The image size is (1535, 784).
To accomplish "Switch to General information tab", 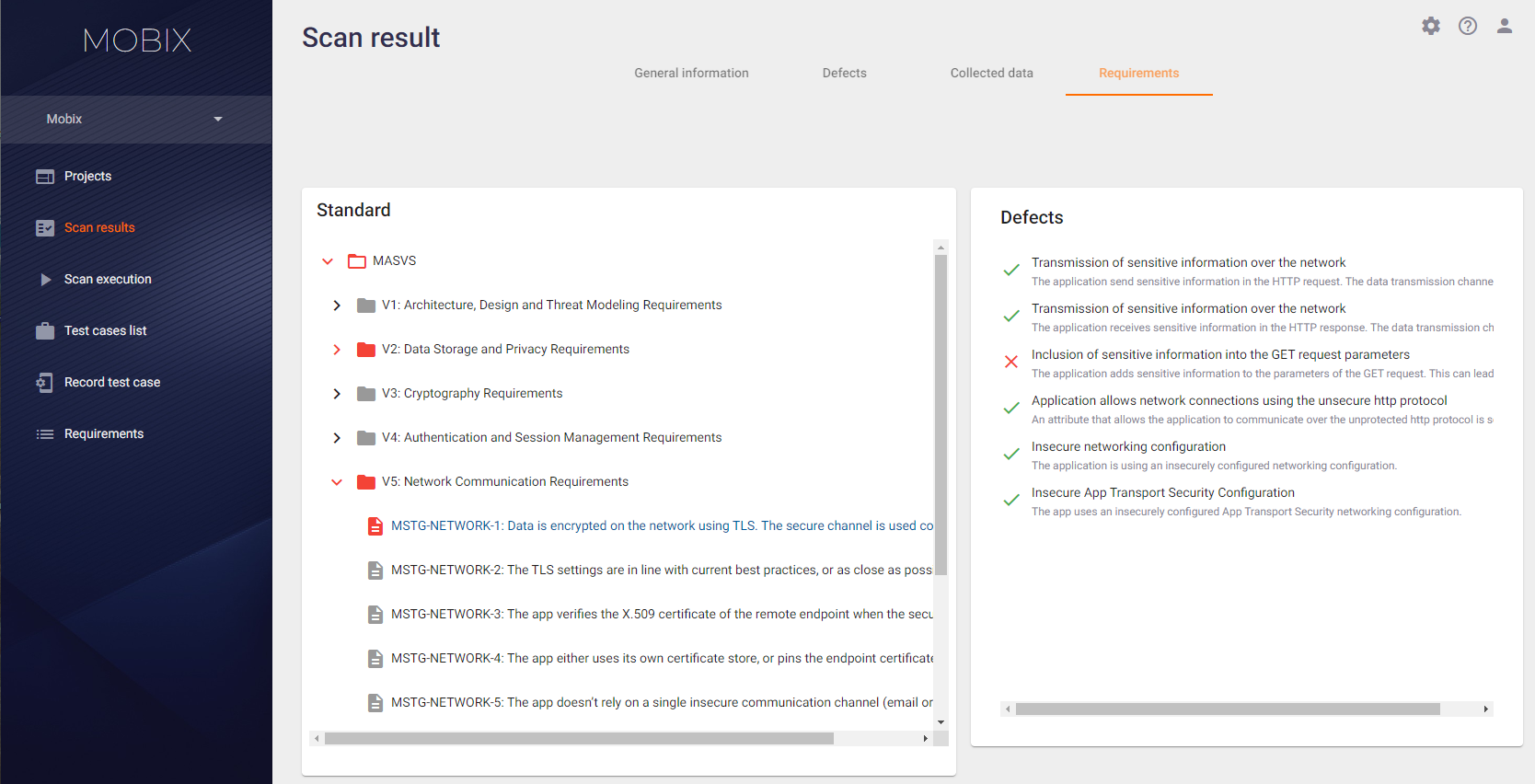I will click(x=691, y=74).
